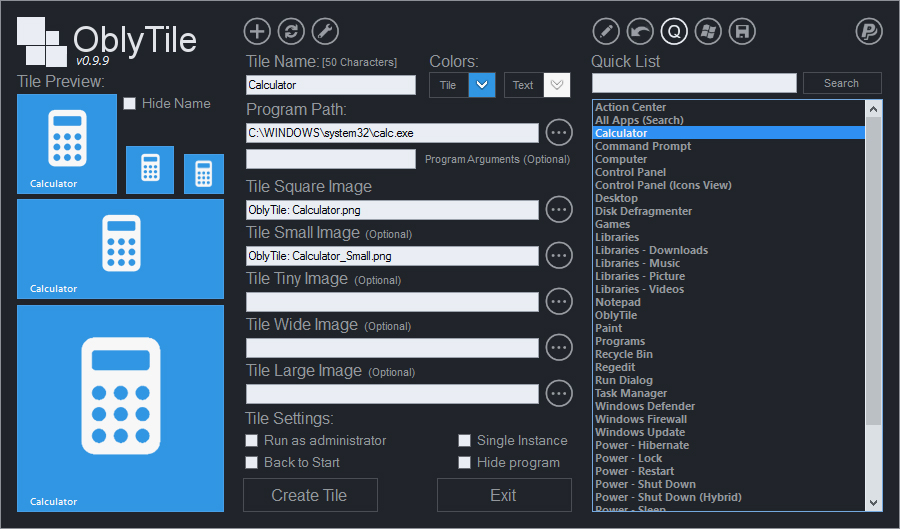
Task: Click the Tile Tiny Image field
Action: point(392,302)
